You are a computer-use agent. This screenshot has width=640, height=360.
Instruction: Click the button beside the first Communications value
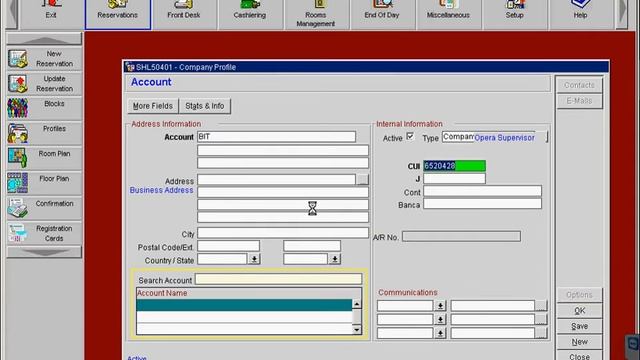pos(541,306)
